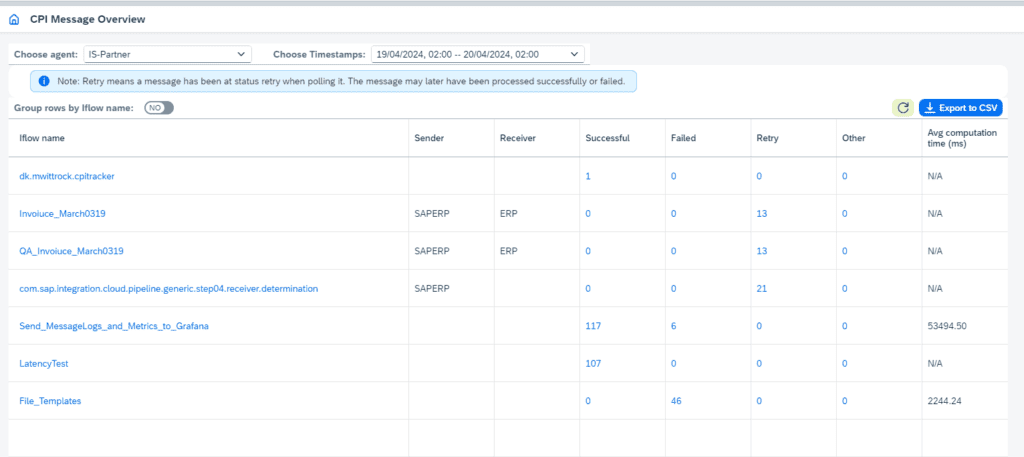
Task: Open retry count 13 for QA_Invoiuce_March0319
Action: coord(761,251)
